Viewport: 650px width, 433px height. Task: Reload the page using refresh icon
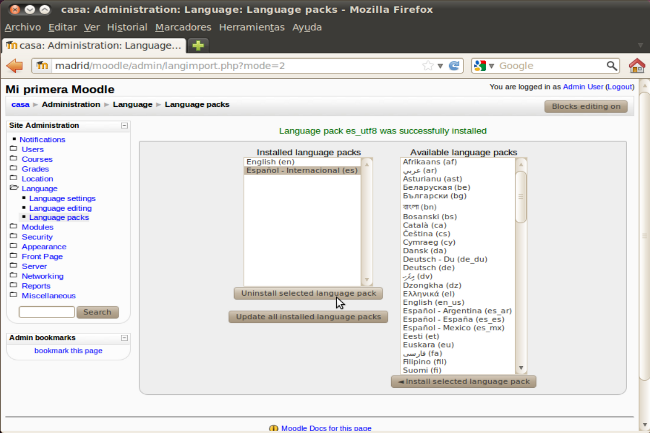coord(455,66)
